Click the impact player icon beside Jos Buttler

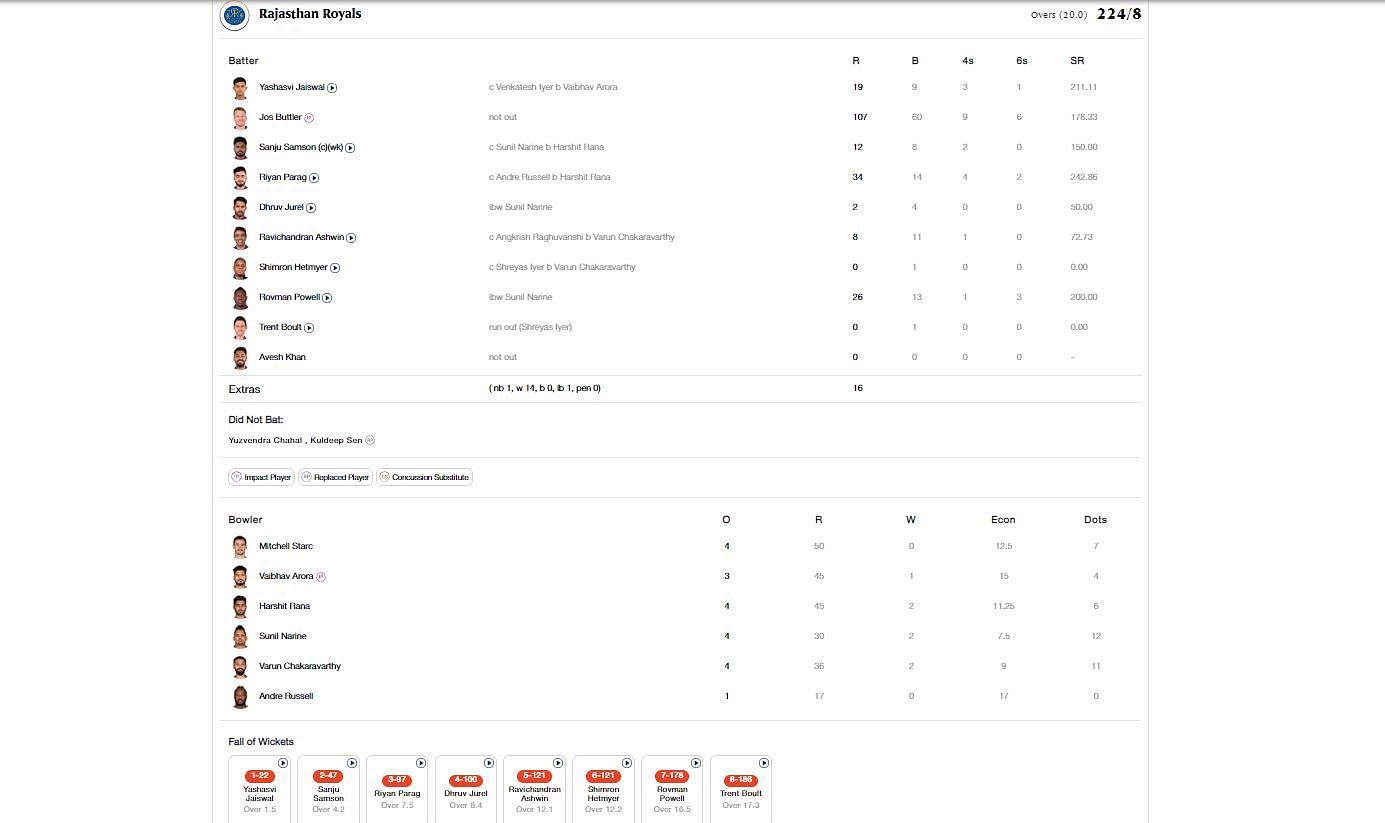(309, 118)
